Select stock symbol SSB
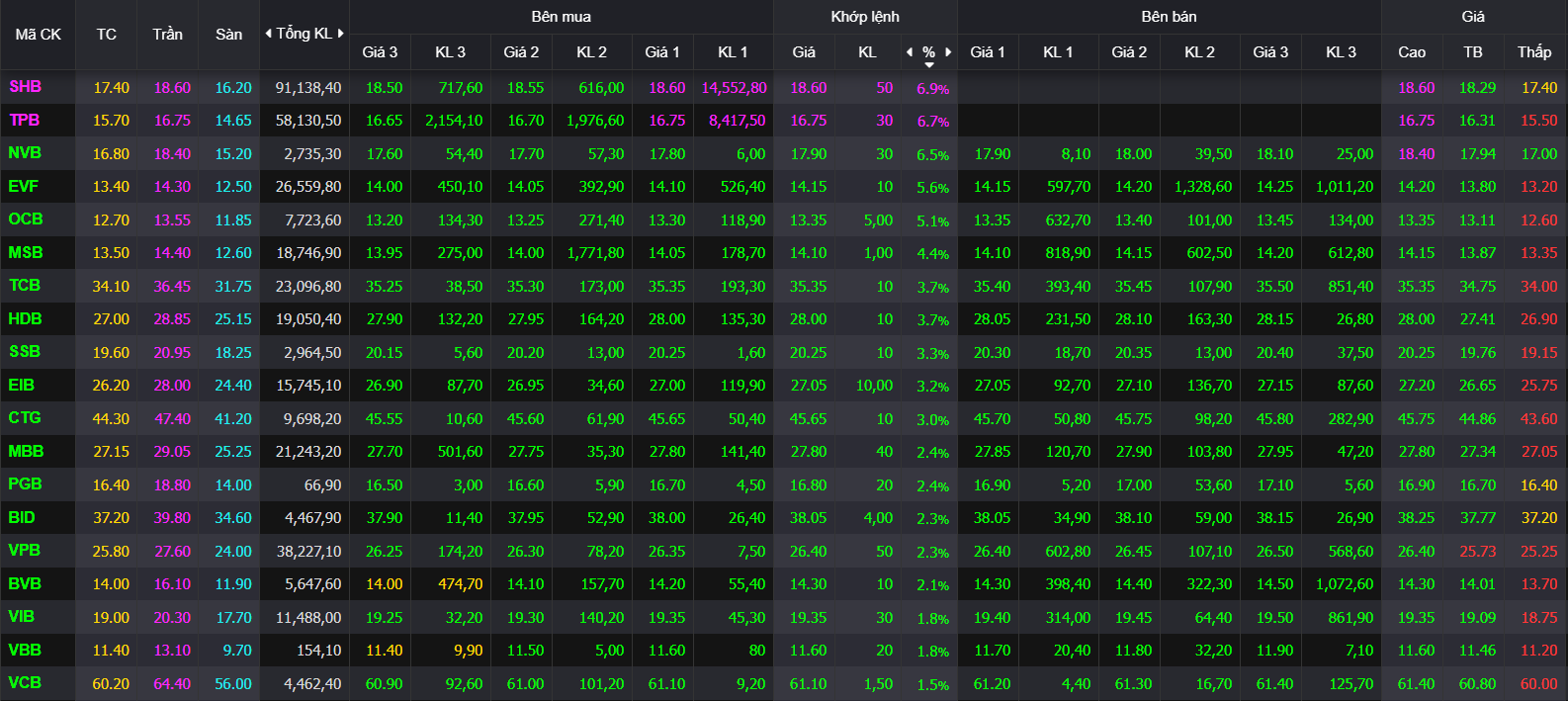This screenshot has height=701, width=1568. 25,352
